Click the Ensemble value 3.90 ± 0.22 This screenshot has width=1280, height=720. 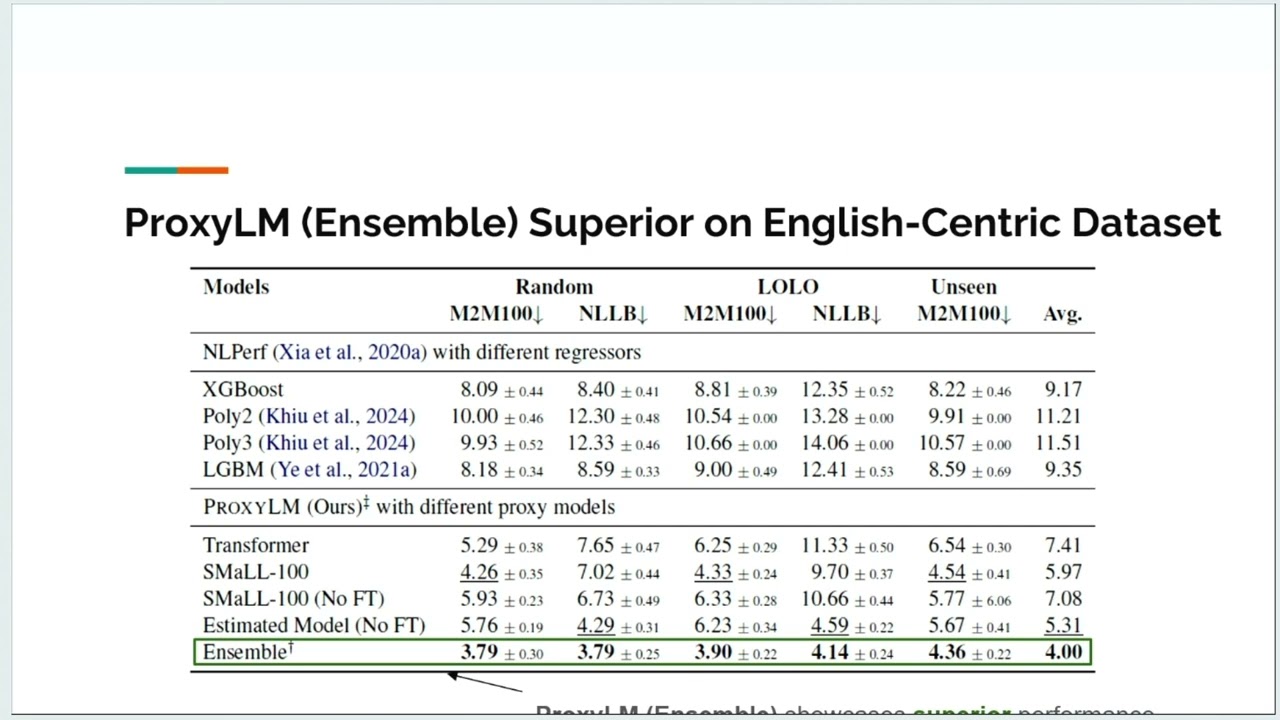click(735, 652)
